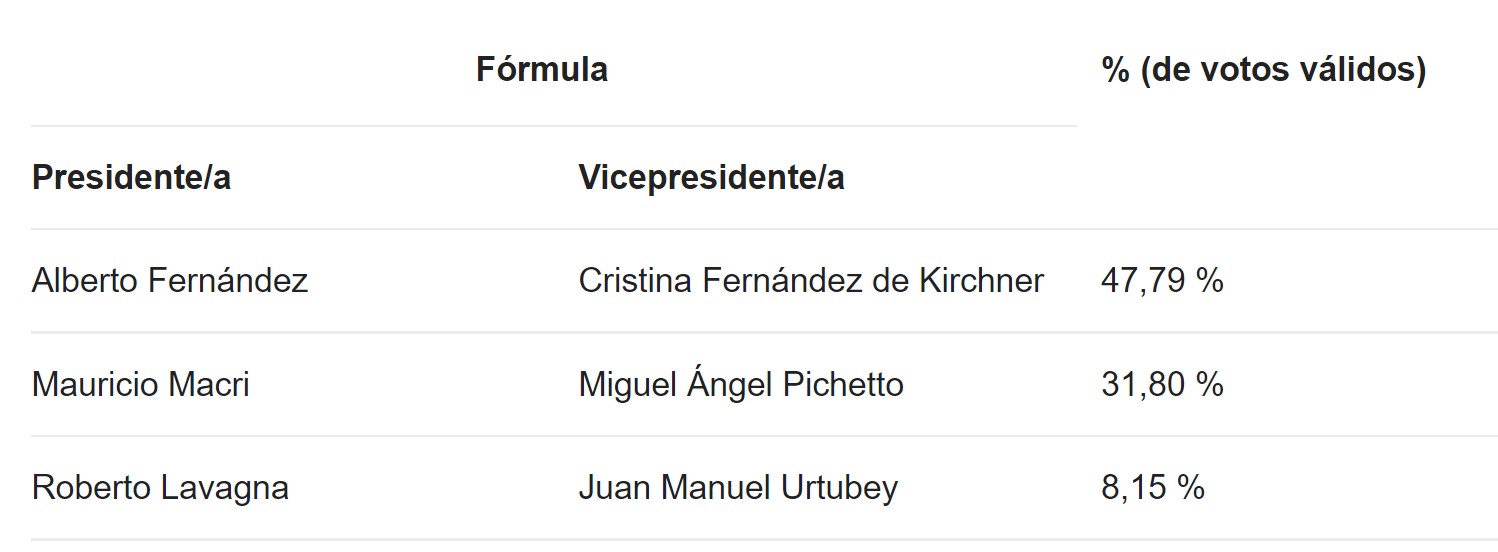Screen dimensions: 1498x552
Task: Click the Fórmula column header
Action: (x=541, y=69)
